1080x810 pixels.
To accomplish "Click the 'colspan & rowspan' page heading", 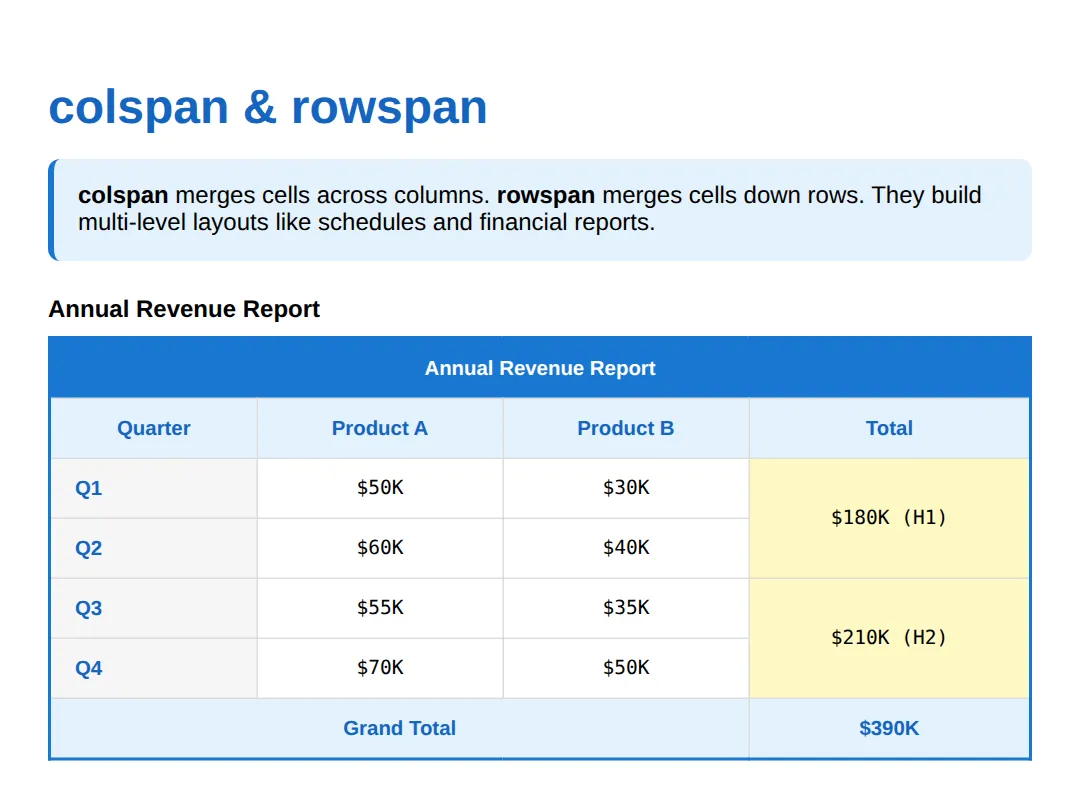I will [x=267, y=107].
